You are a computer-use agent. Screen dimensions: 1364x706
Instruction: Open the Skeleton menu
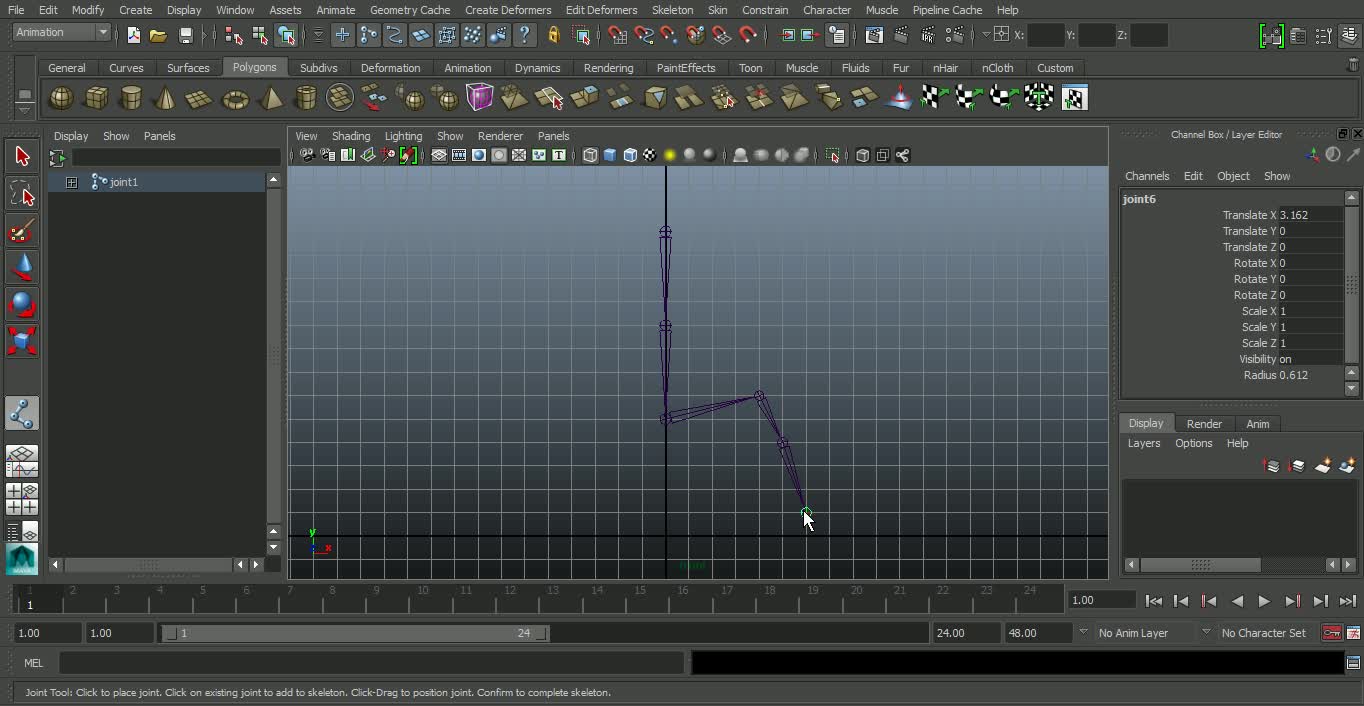coord(672,10)
